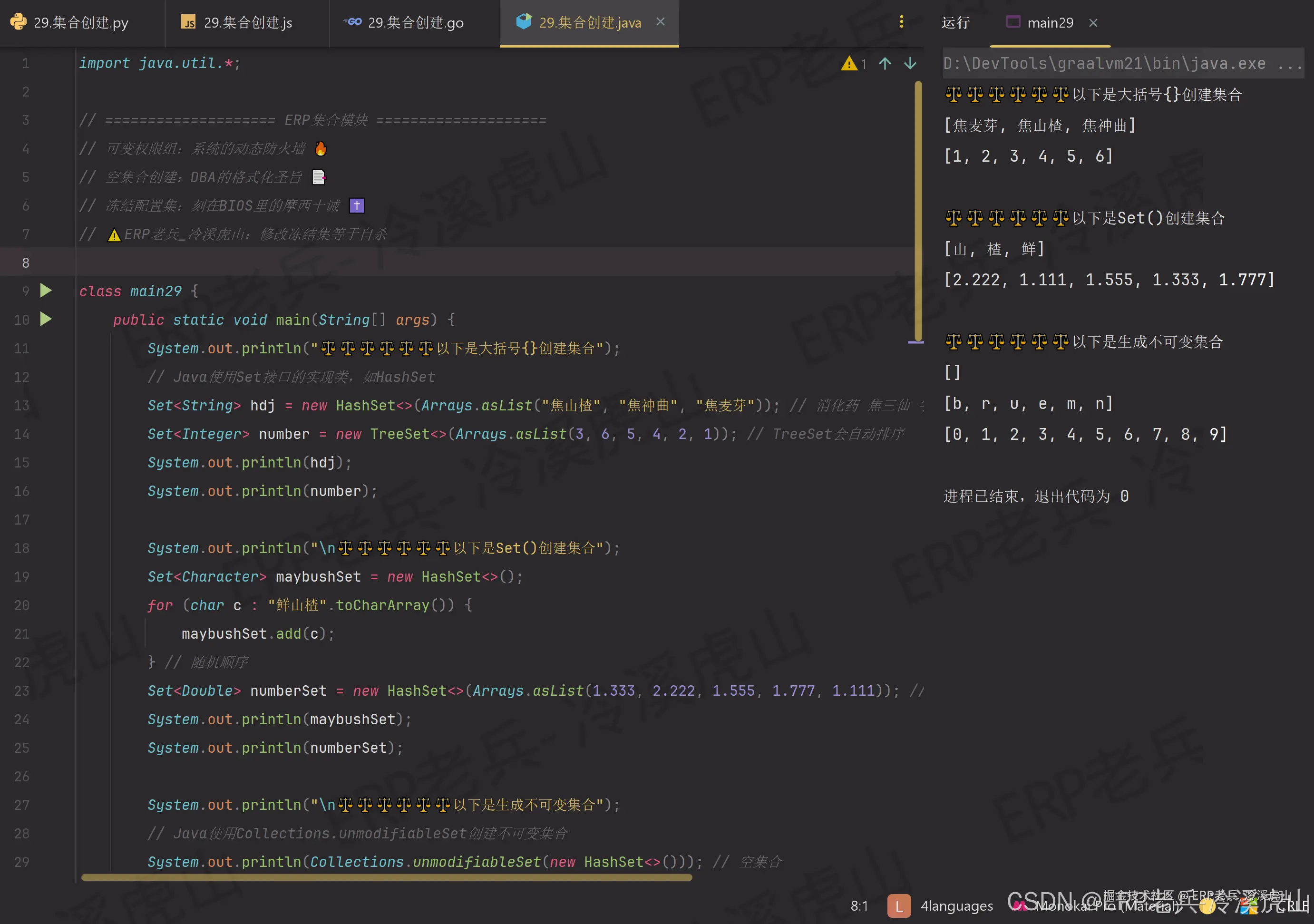Jump to previous highlighted problem arrow
This screenshot has height=924, width=1314.
(885, 64)
